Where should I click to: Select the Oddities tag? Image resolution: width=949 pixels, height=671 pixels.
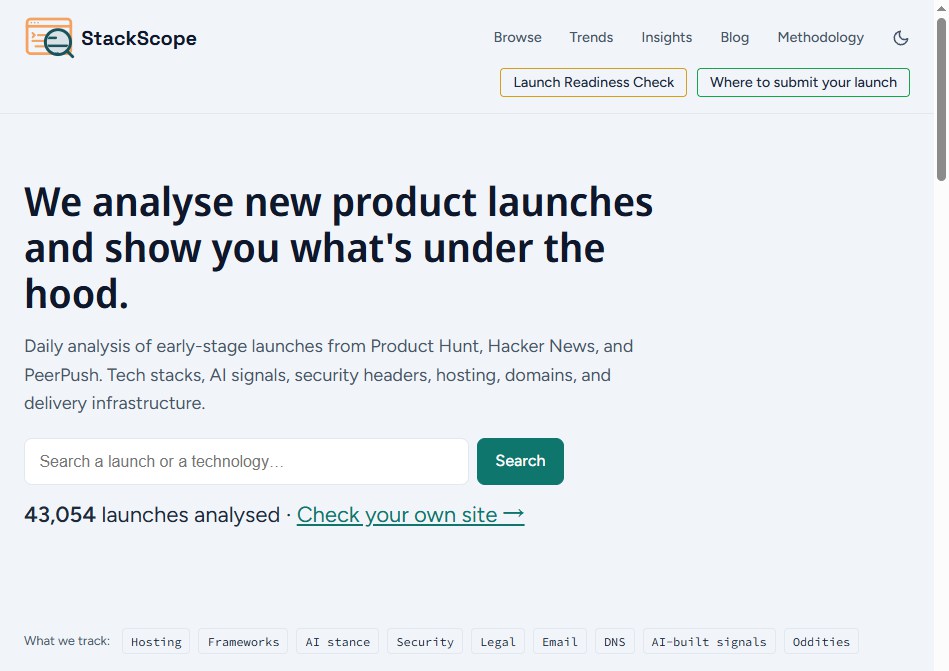pos(821,641)
